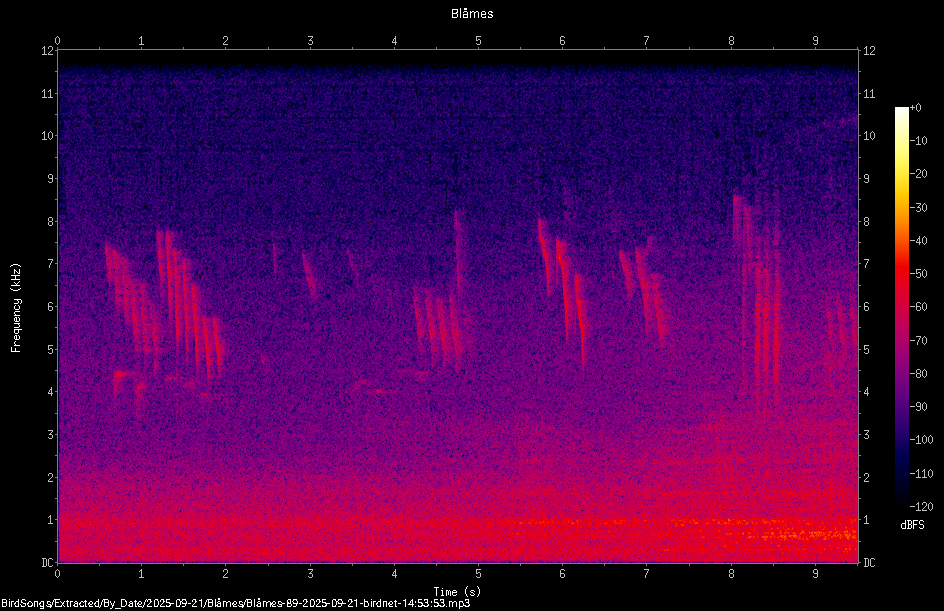Click the yellow -20 dBFS region of color bar
944x611 pixels.
tap(901, 174)
